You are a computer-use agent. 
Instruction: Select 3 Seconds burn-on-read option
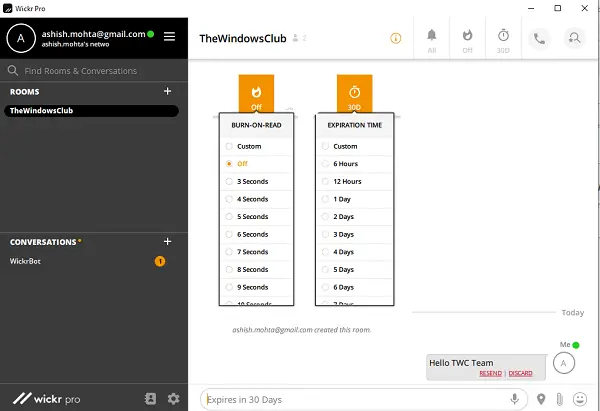[x=256, y=181]
